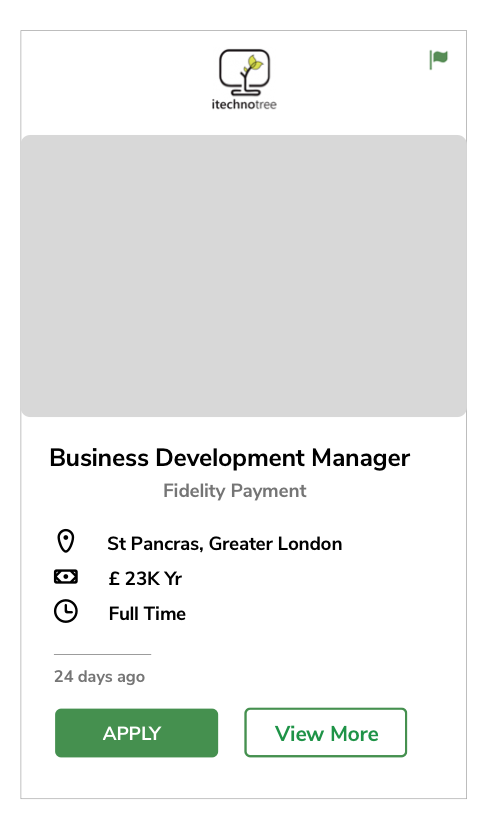Viewport: 492px width, 834px height.
Task: Flag this job with the green flag icon
Action: [438, 59]
